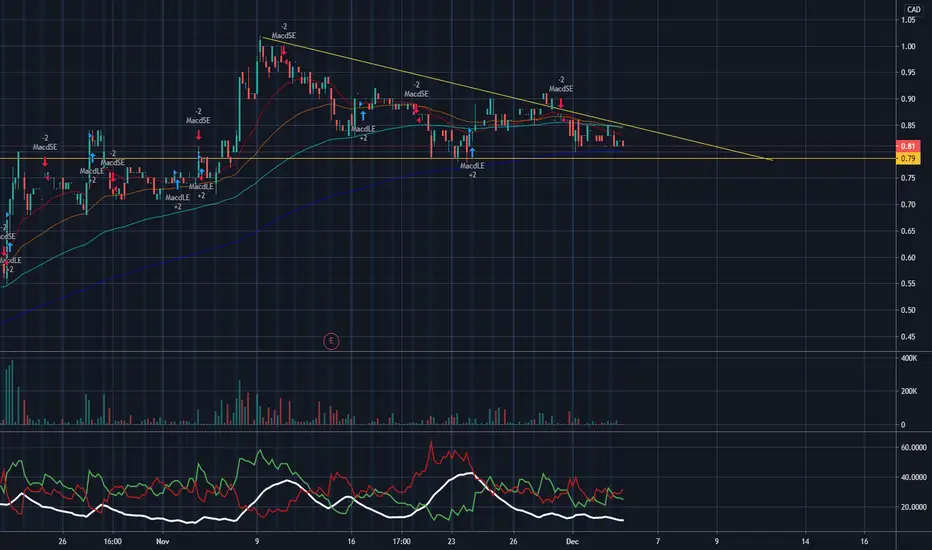The width and height of the screenshot is (932, 550).
Task: Click the 0.85 price axis label
Action: point(908,125)
